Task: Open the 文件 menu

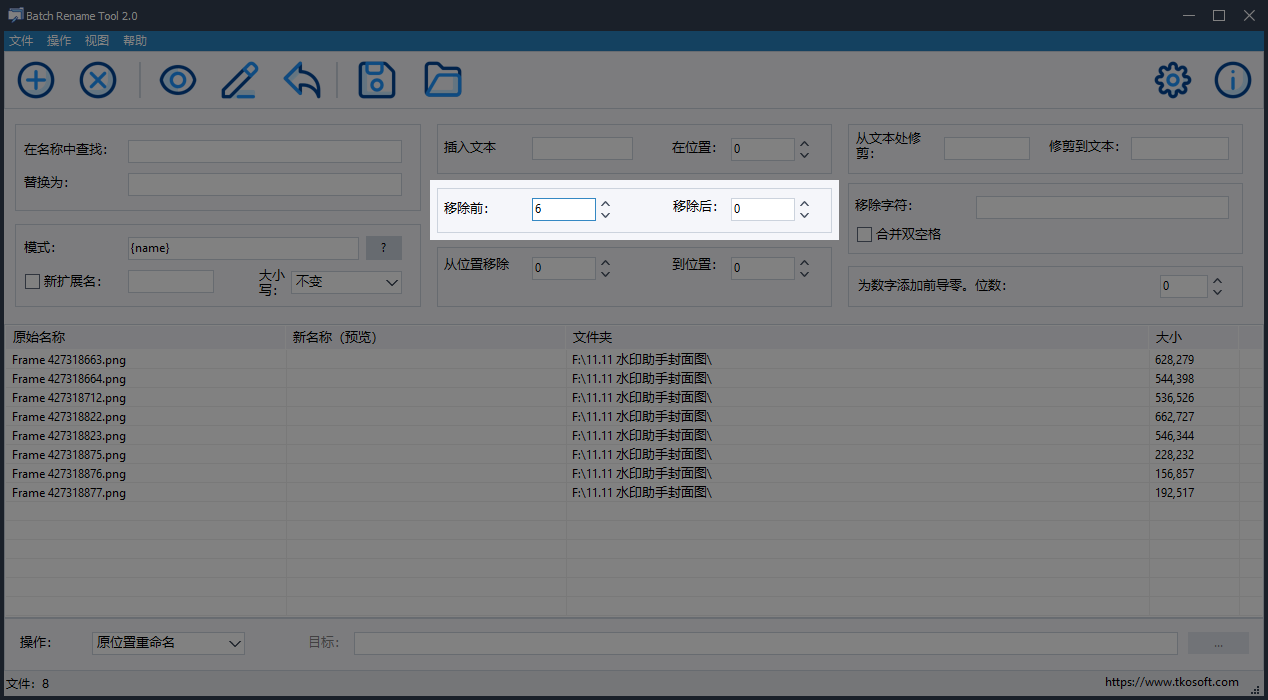Action: point(21,41)
